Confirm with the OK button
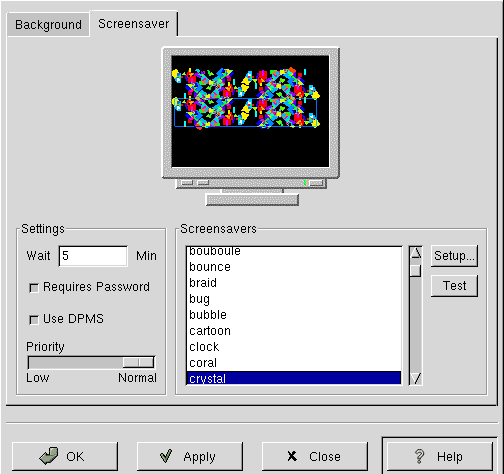The width and height of the screenshot is (504, 474). point(65,456)
